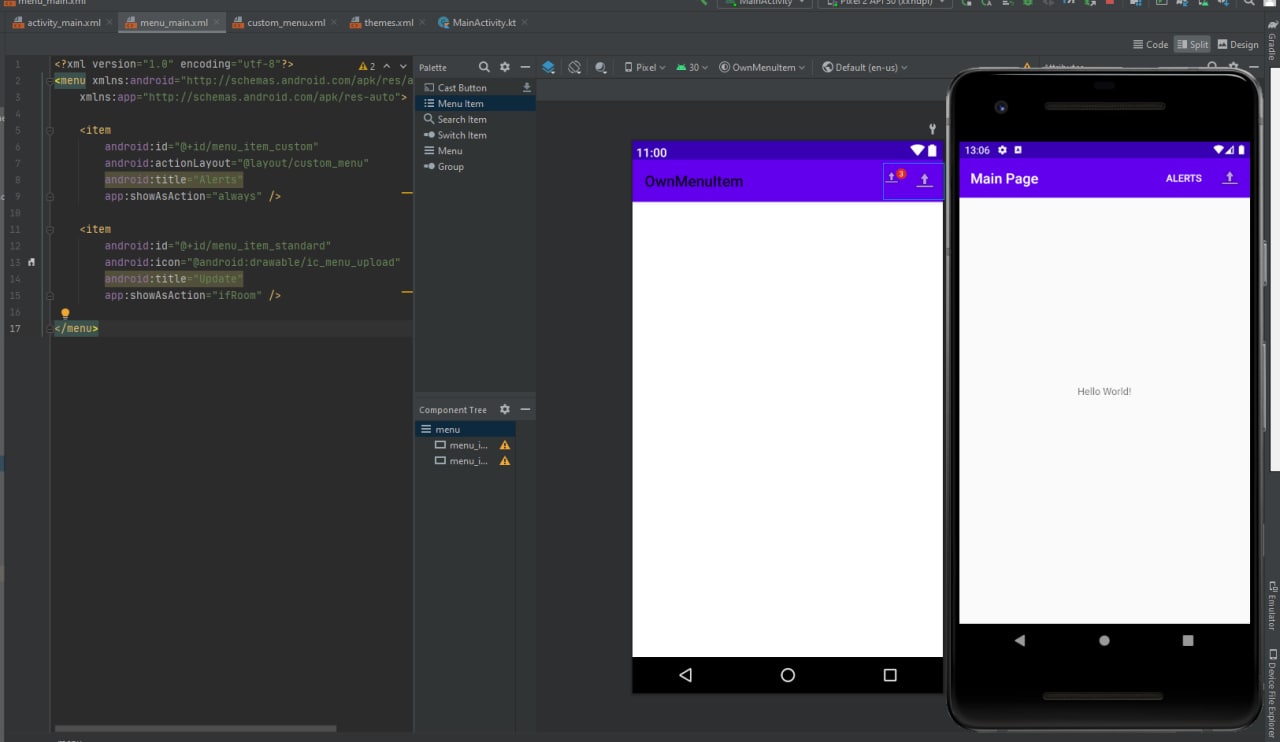Open the MainActivity run configuration dropdown
The height and width of the screenshot is (742, 1280).
pos(764,3)
